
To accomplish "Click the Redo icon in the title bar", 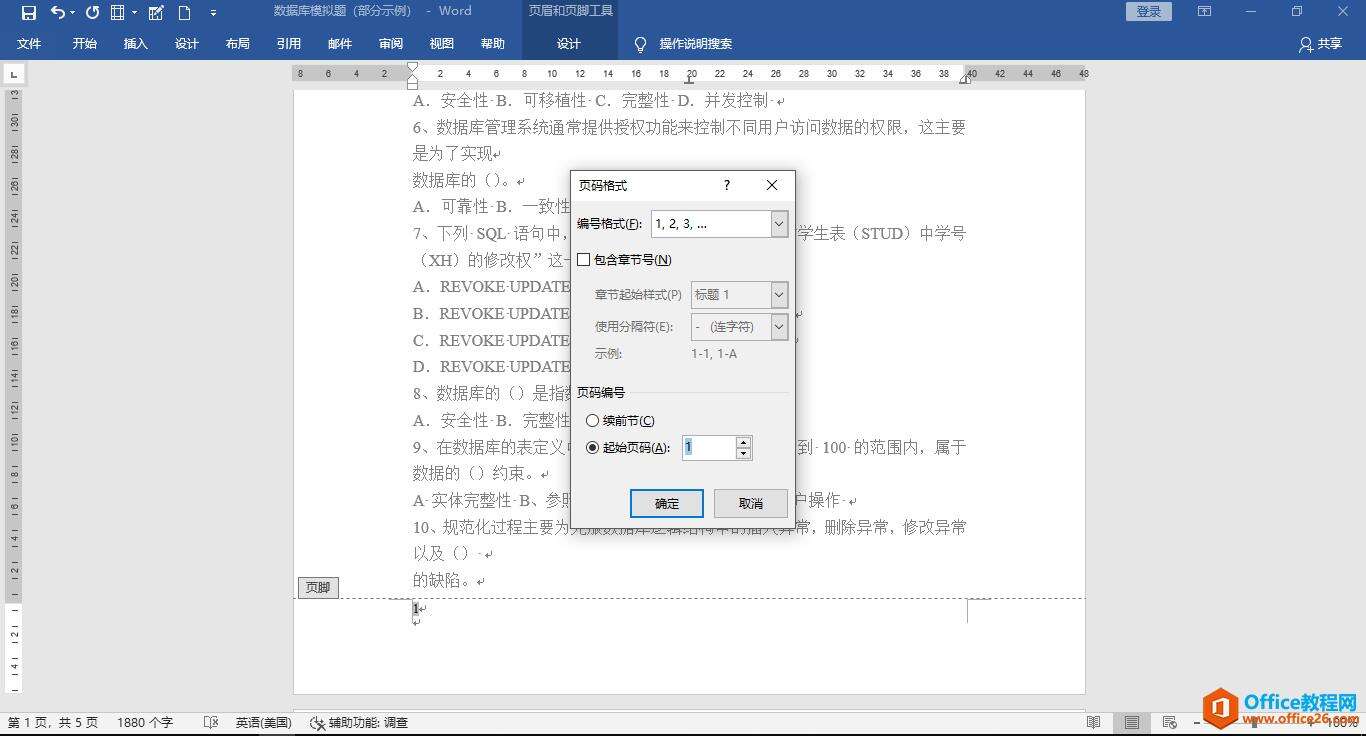I will (x=92, y=13).
